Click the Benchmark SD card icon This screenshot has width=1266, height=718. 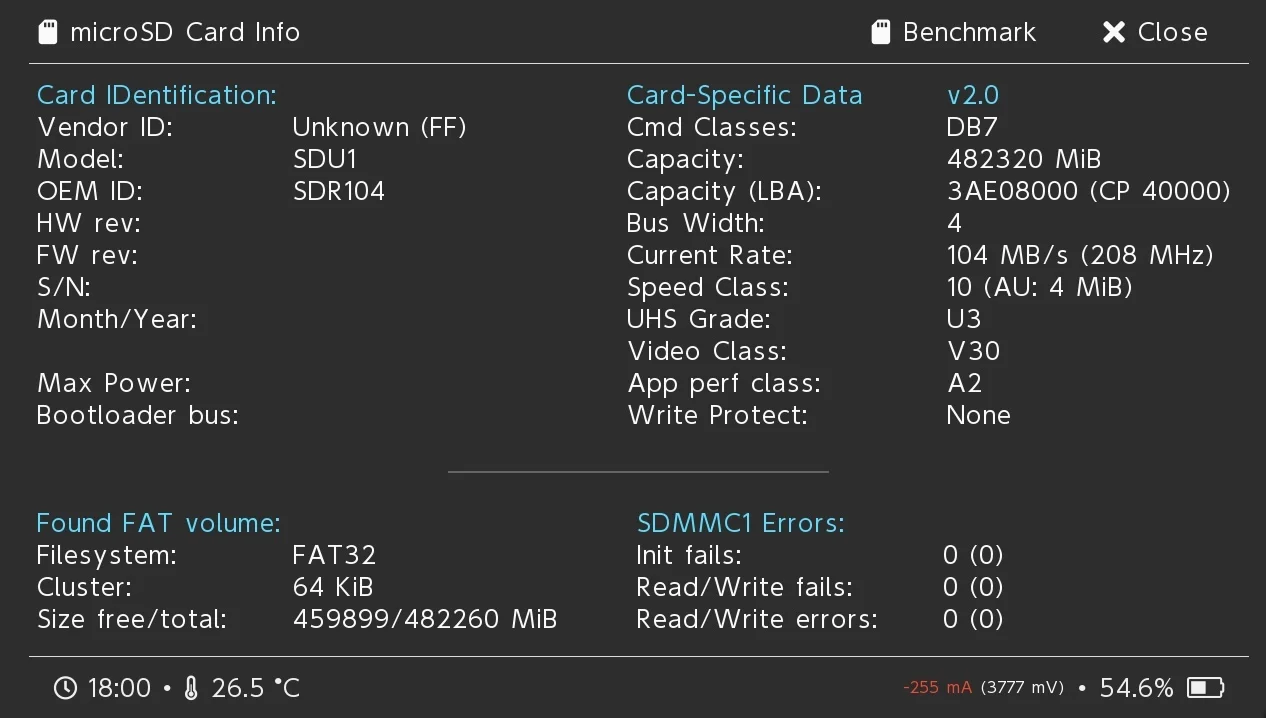click(881, 32)
